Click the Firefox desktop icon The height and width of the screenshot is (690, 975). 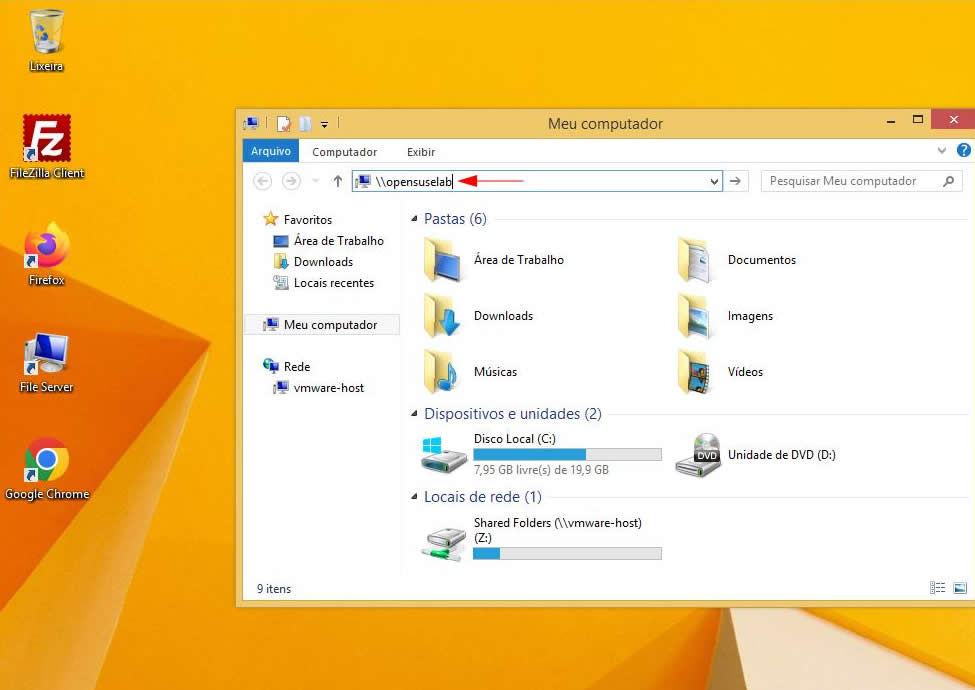point(46,247)
